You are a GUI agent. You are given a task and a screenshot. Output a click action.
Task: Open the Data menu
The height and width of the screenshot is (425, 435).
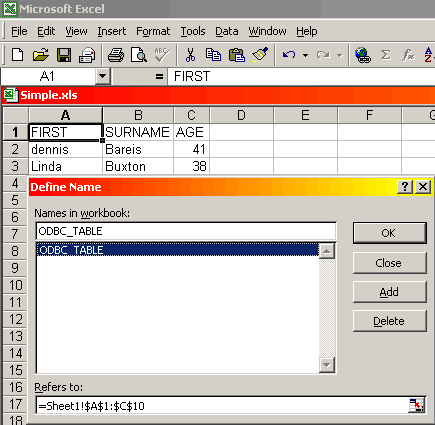click(x=227, y=31)
